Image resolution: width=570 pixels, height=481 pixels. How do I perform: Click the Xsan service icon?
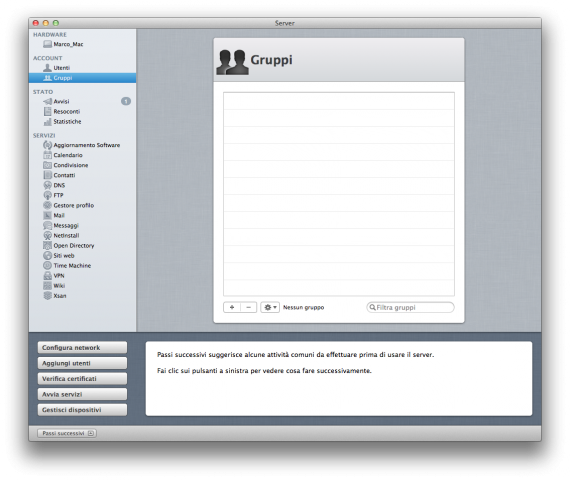click(x=47, y=296)
